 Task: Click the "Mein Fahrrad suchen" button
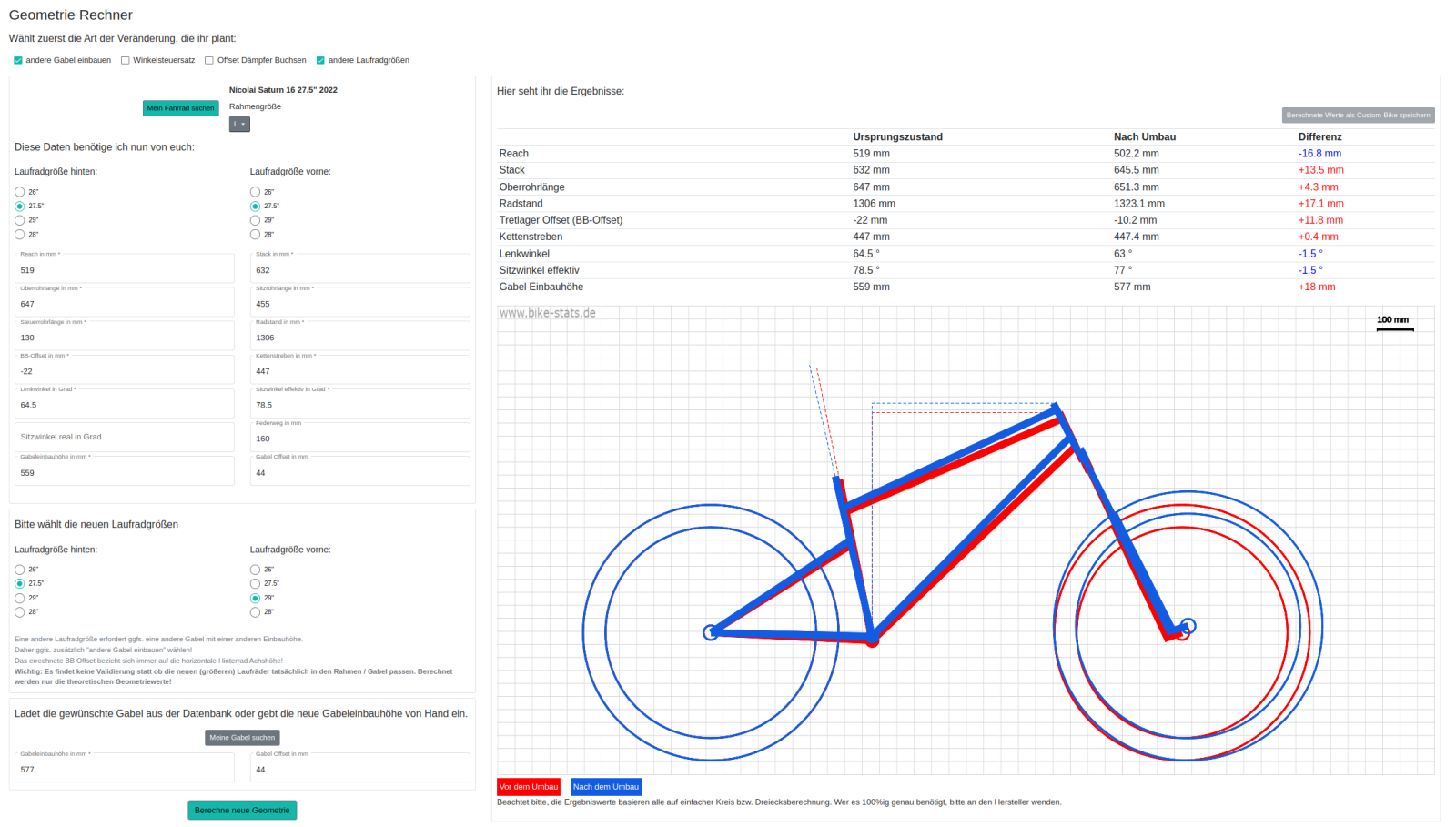coord(180,108)
